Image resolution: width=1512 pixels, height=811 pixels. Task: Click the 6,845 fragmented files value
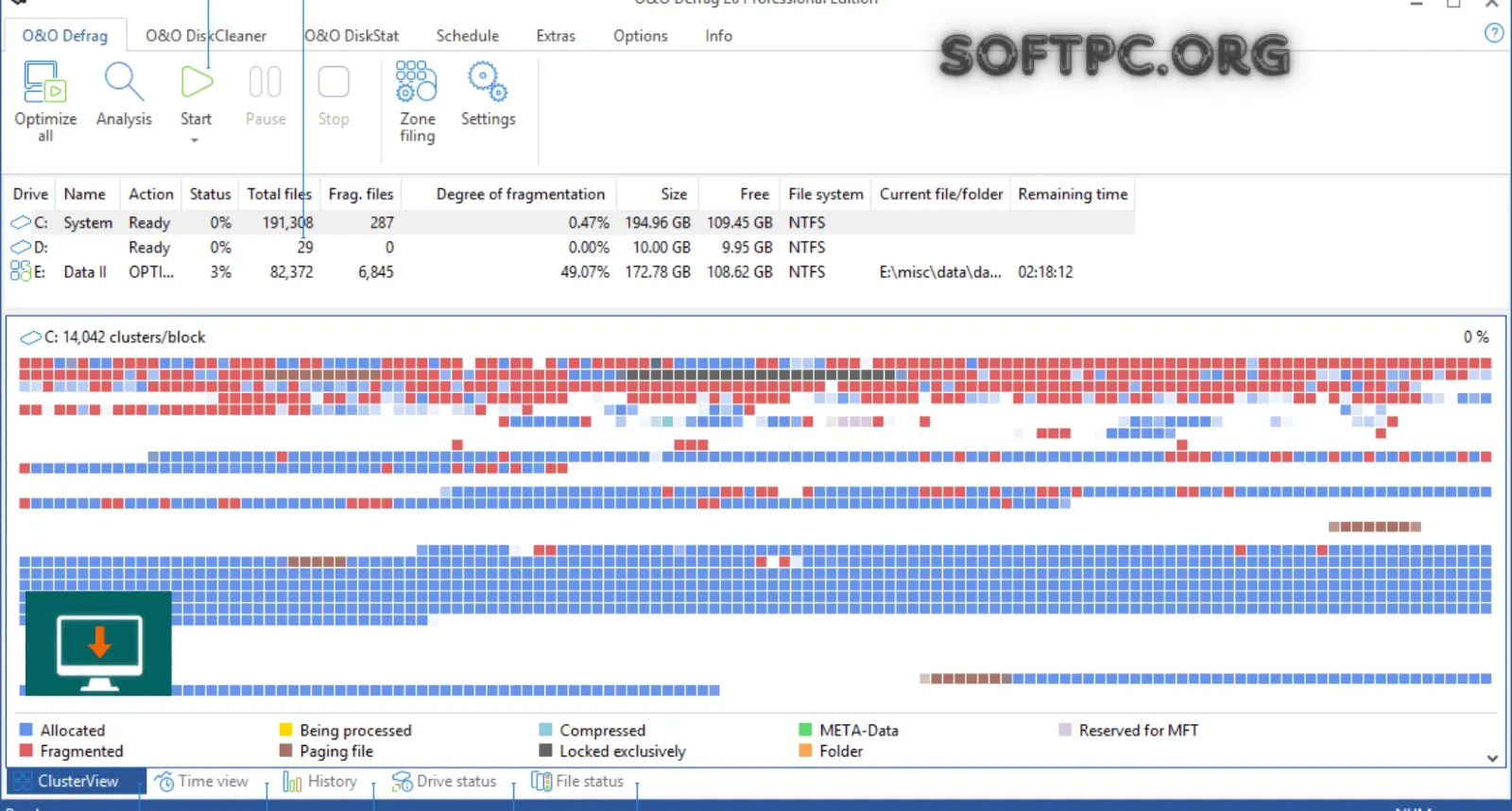pyautogui.click(x=376, y=272)
